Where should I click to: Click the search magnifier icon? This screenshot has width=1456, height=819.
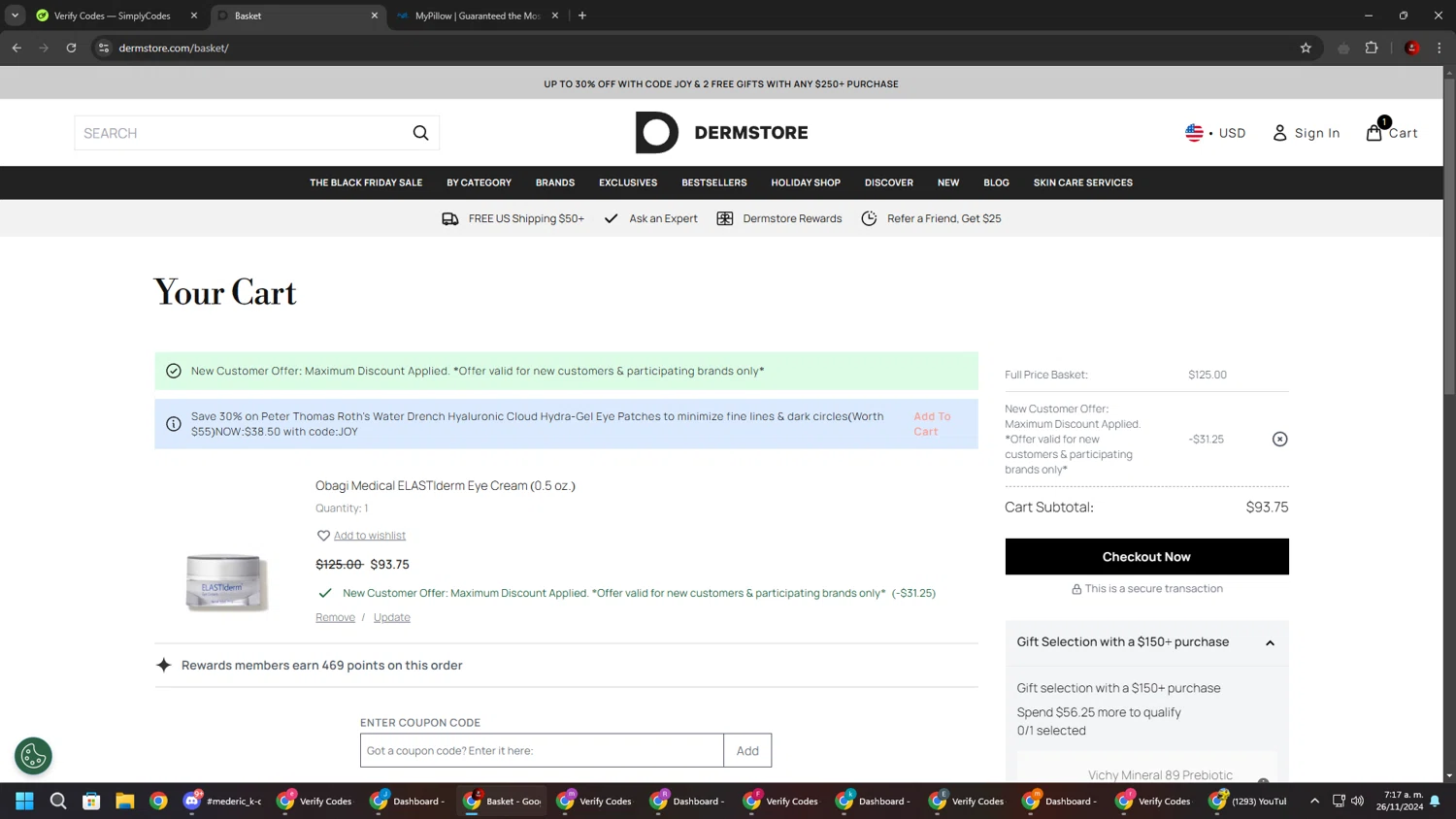[x=420, y=133]
